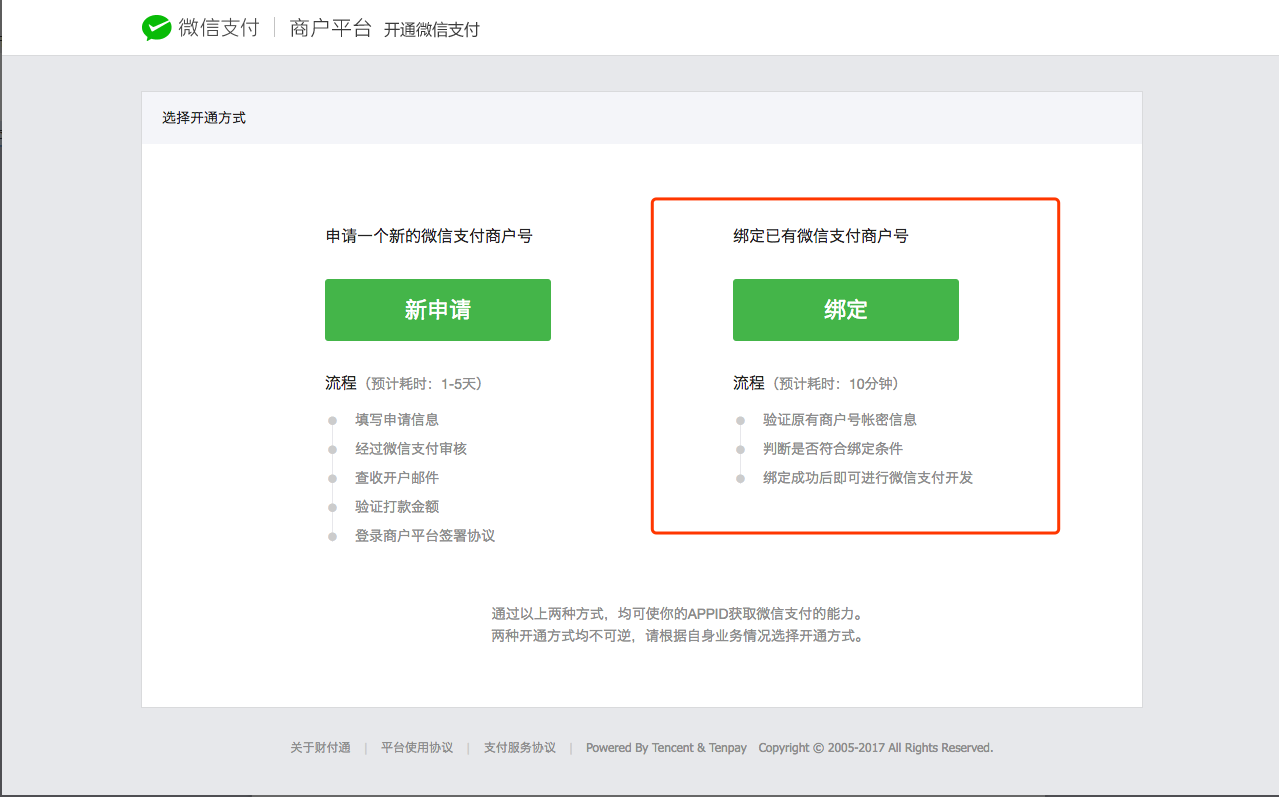Click the 绑定成功后即可进行微信支付开发 step
This screenshot has width=1279, height=797.
[868, 478]
